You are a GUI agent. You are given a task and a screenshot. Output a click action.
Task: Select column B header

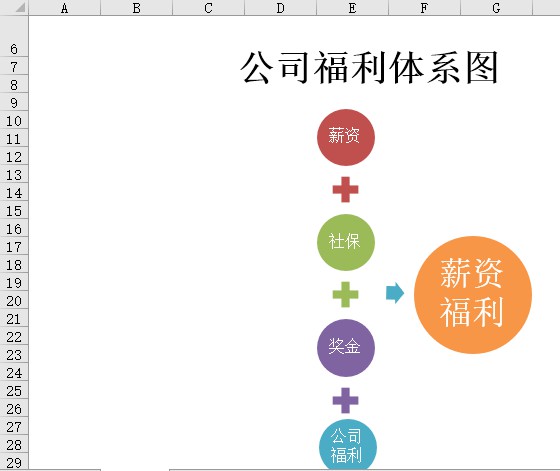point(137,7)
